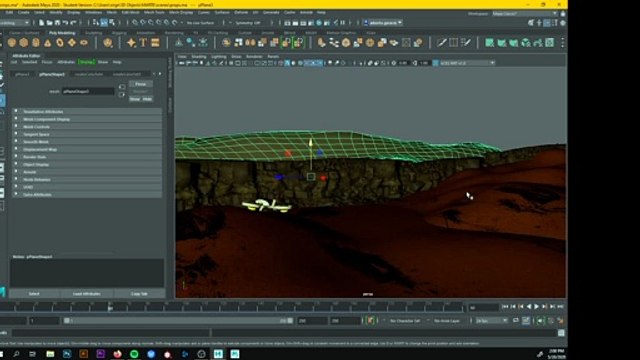Select the polygon cone shelf icon

[48, 42]
